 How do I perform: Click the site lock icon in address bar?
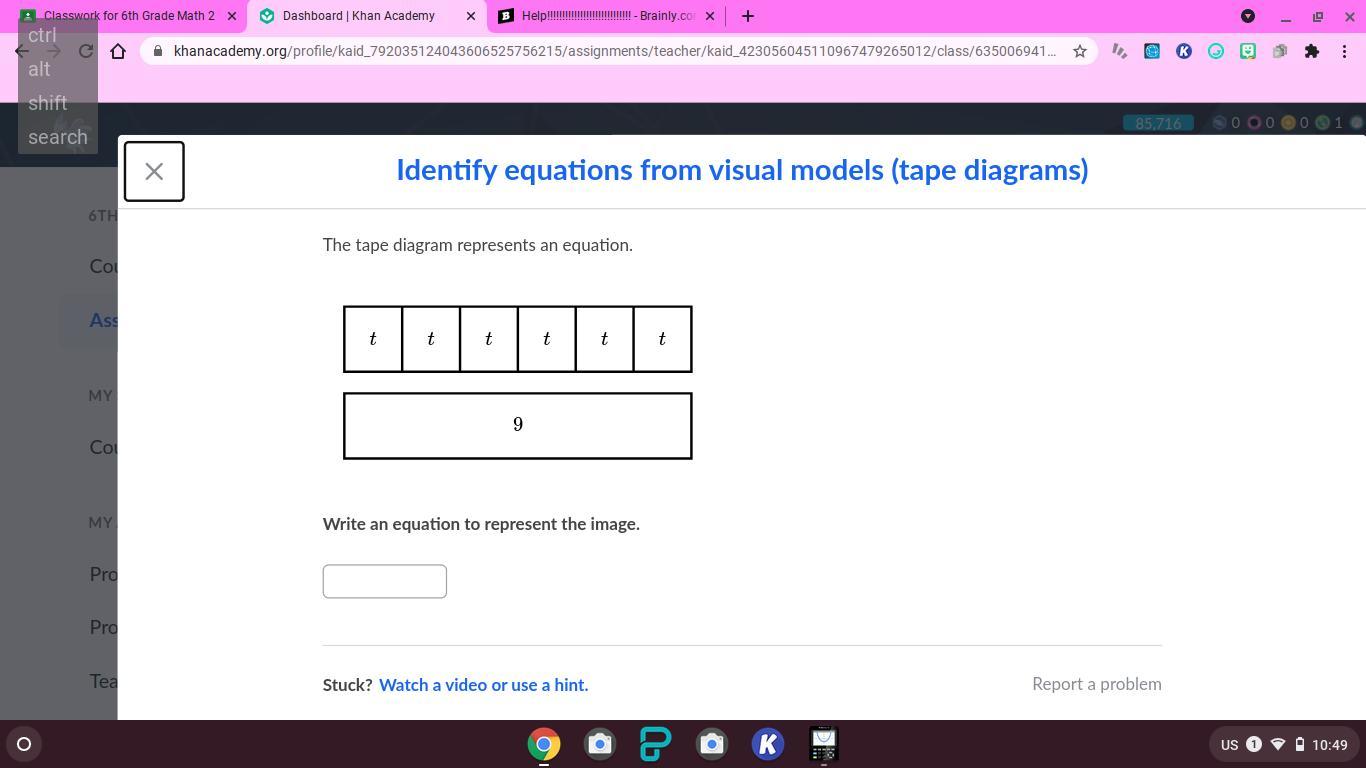click(156, 51)
